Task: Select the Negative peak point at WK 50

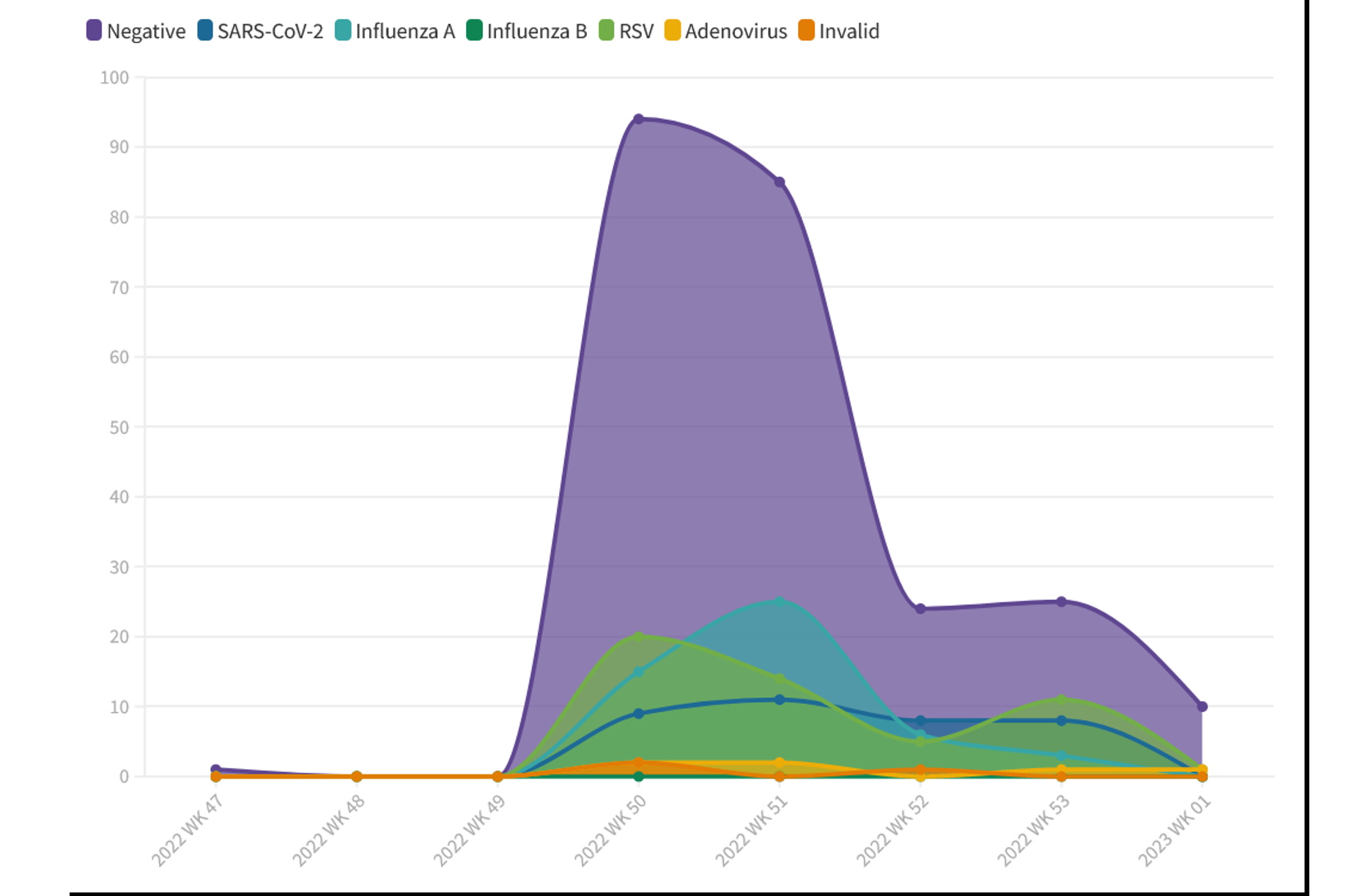Action: [x=638, y=119]
